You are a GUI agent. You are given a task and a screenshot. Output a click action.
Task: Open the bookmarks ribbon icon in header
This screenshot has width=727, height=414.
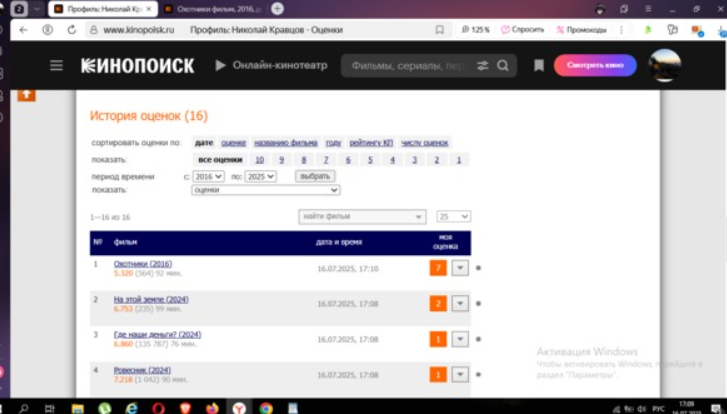539,65
